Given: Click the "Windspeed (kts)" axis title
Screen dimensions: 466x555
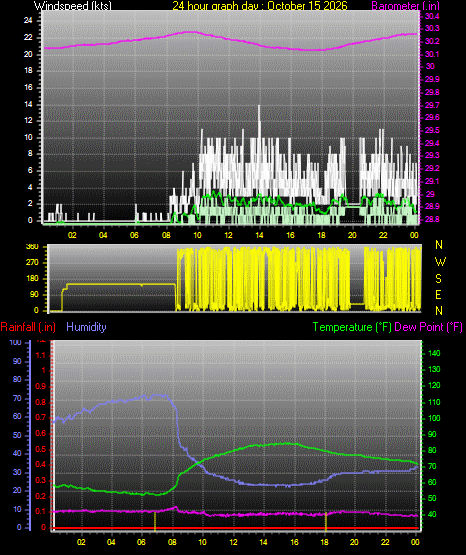Looking at the screenshot, I should [73, 6].
